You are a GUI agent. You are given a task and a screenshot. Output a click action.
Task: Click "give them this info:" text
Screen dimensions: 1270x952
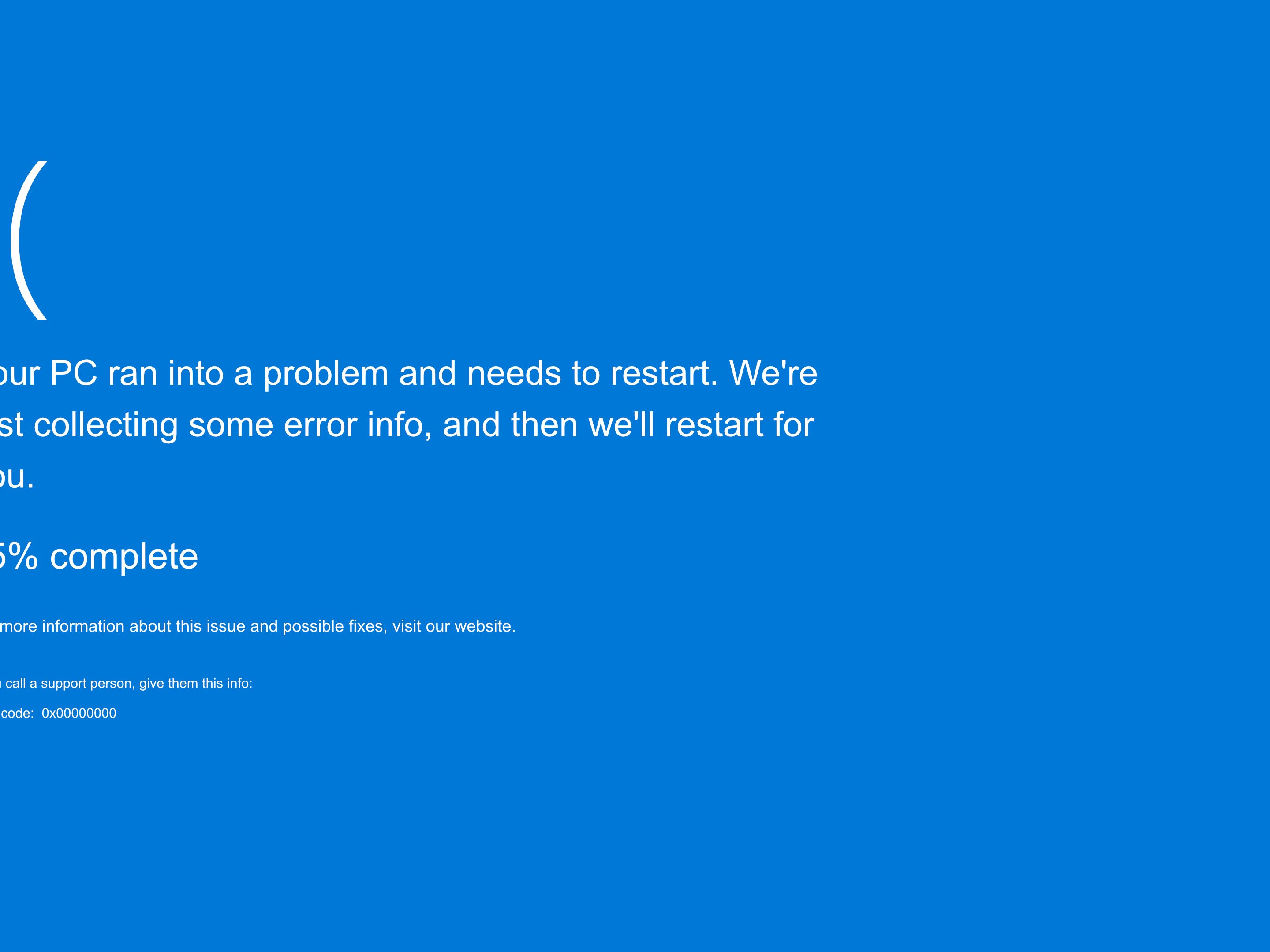[196, 684]
